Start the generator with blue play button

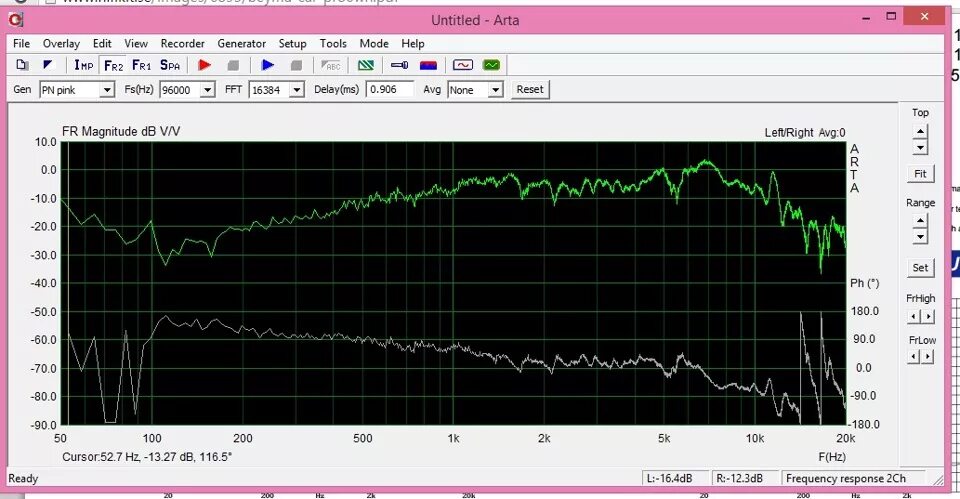coord(268,65)
